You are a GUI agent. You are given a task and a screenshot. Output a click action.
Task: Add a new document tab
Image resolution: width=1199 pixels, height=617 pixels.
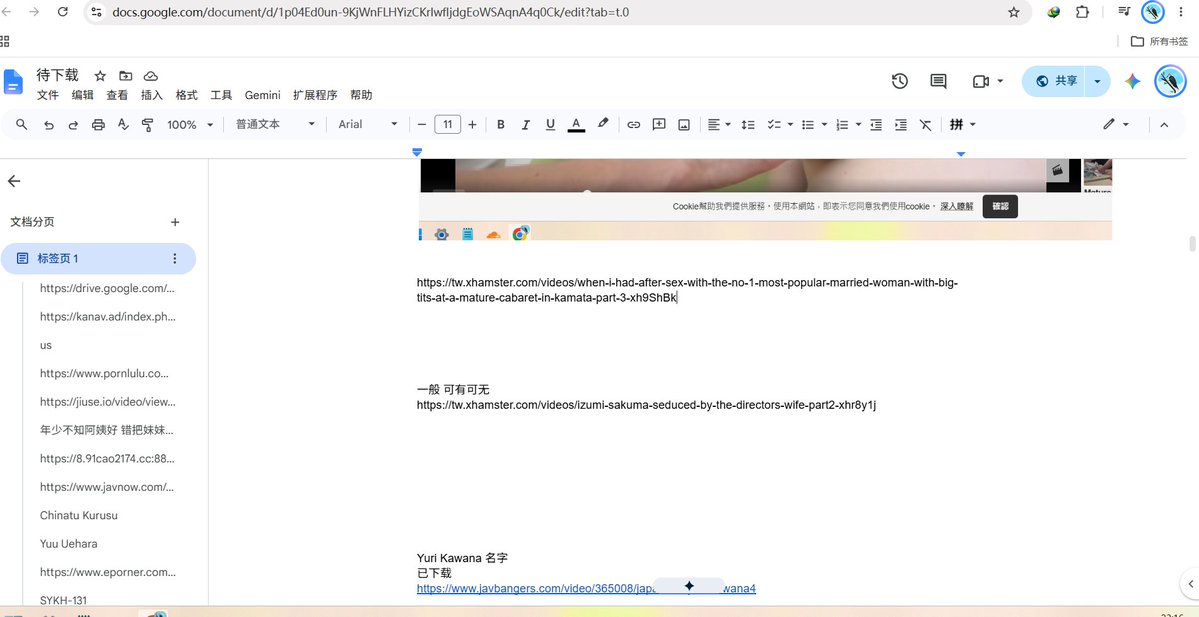(175, 222)
